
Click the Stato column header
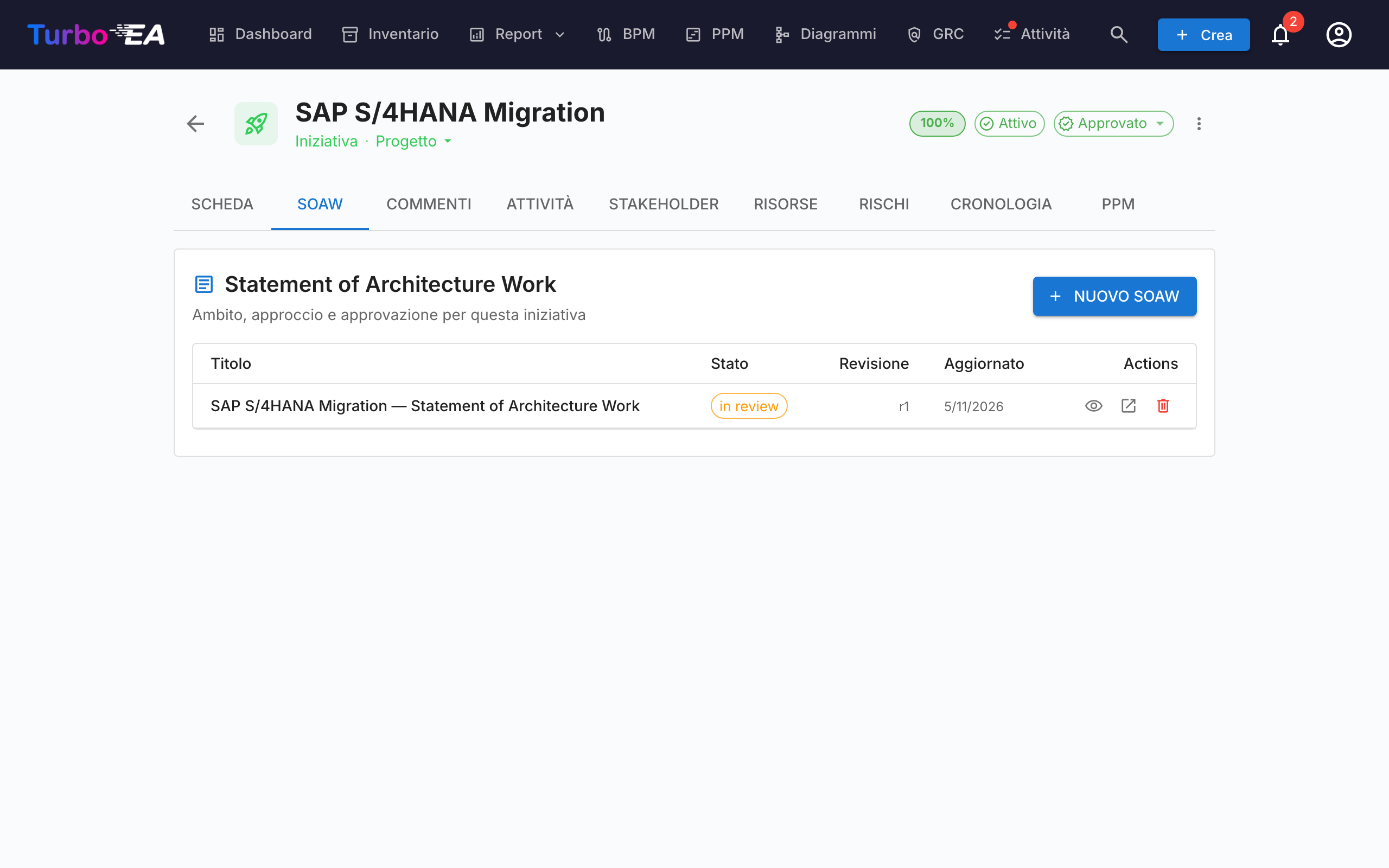pyautogui.click(x=729, y=363)
